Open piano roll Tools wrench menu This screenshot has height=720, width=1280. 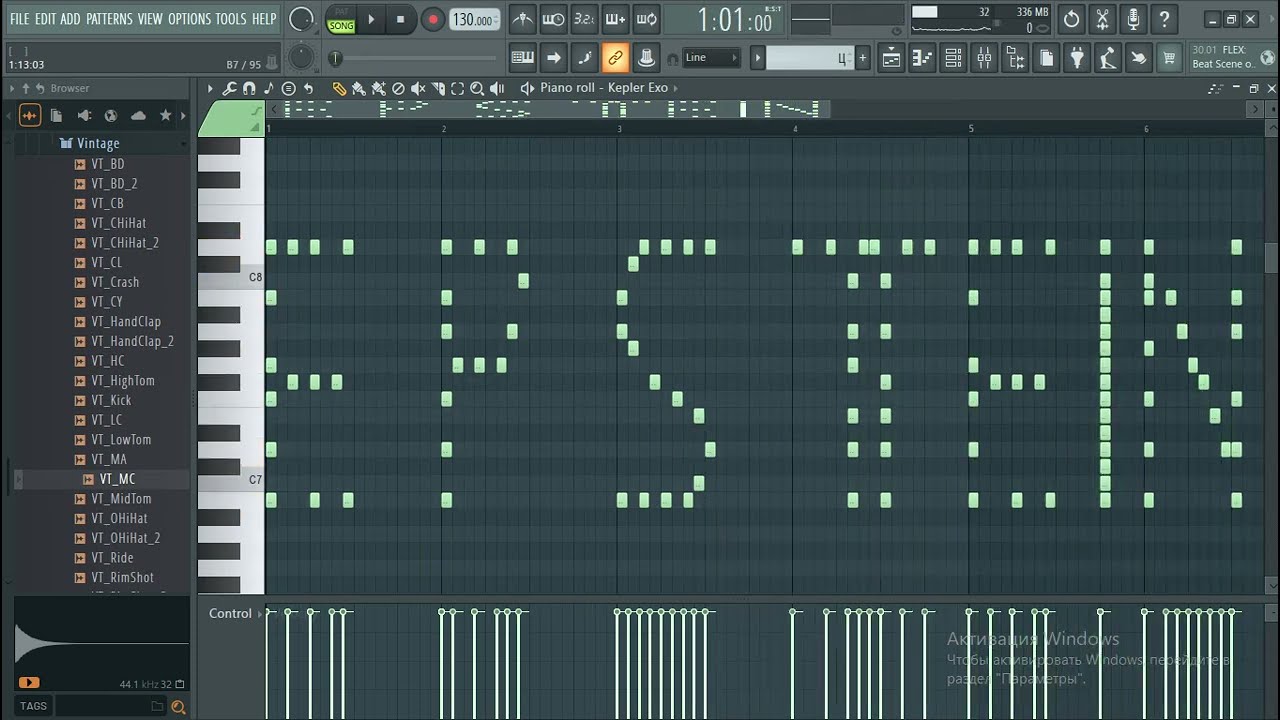click(x=229, y=88)
